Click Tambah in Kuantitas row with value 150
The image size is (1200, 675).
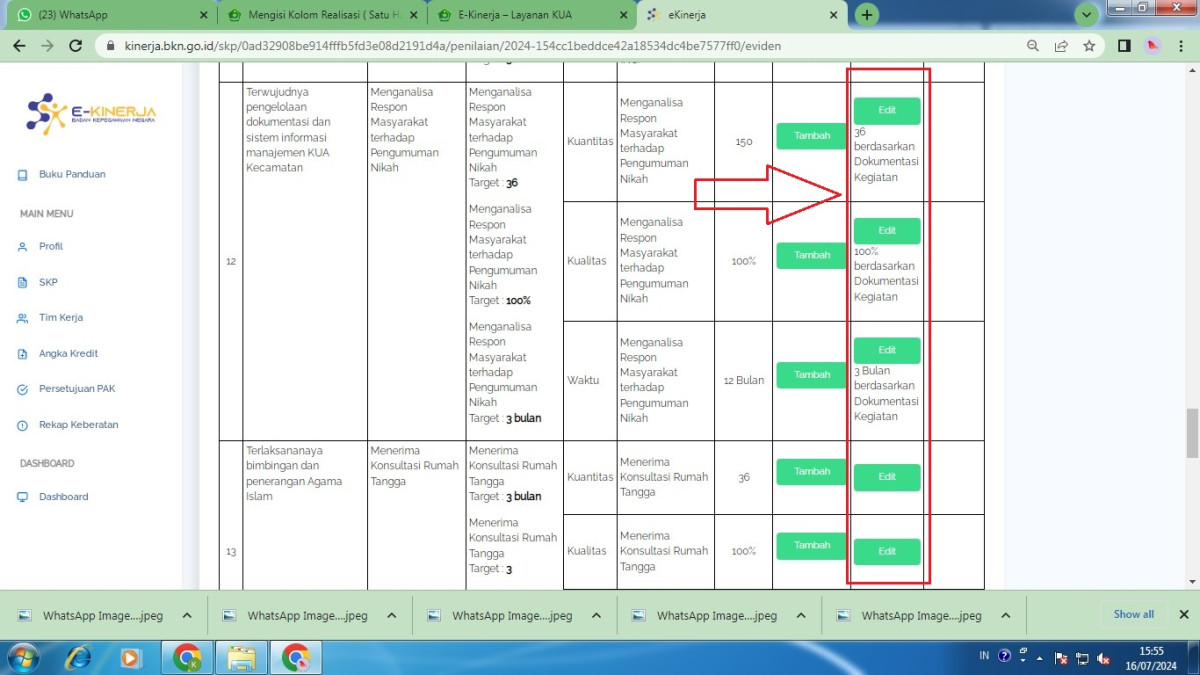[812, 136]
